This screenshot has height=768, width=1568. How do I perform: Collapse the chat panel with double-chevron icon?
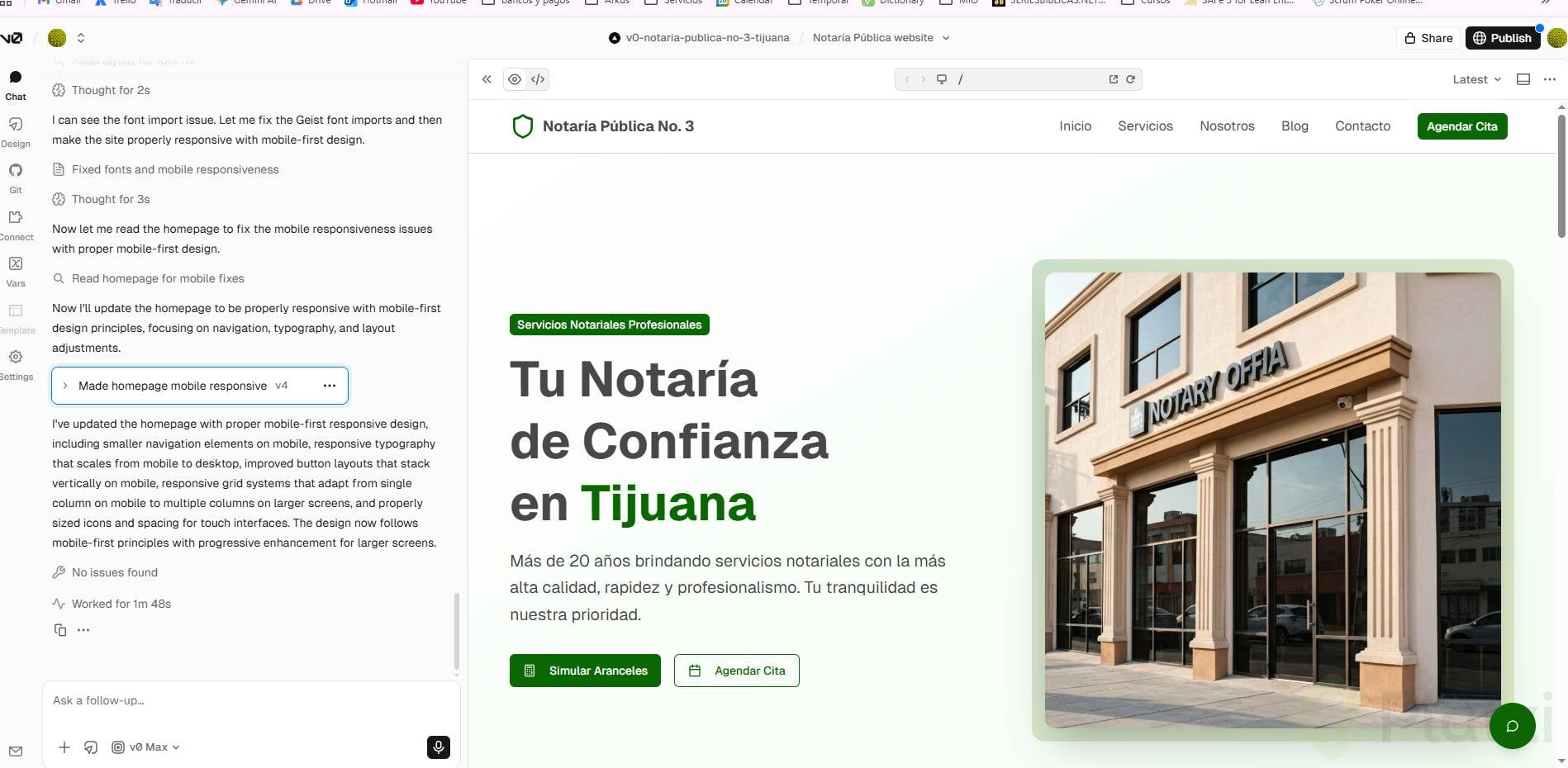click(487, 79)
